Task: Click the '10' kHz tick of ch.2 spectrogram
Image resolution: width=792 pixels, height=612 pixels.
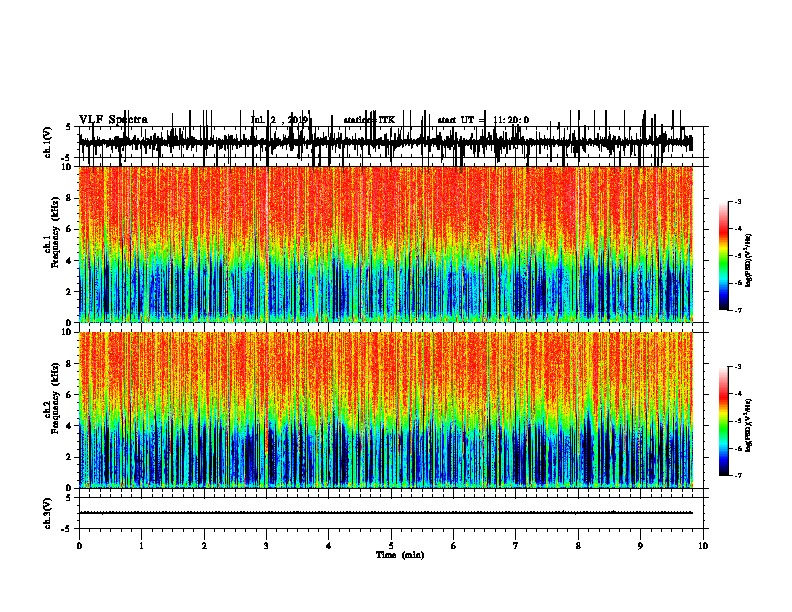Action: coord(67,332)
